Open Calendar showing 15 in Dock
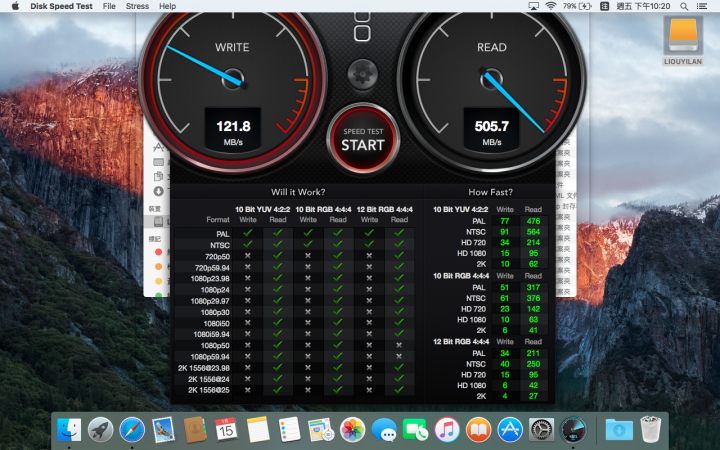The image size is (720, 450). pyautogui.click(x=226, y=430)
